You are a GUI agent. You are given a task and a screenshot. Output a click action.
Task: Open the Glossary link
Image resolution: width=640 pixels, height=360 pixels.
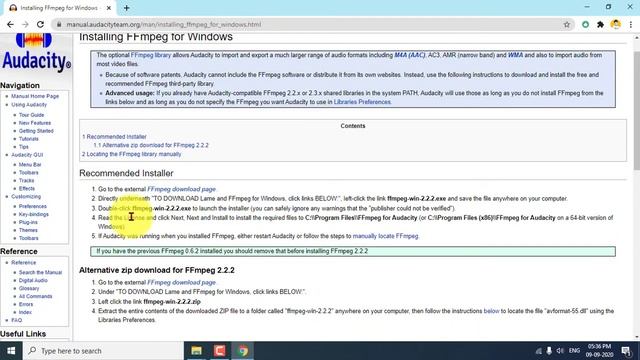[x=29, y=288]
